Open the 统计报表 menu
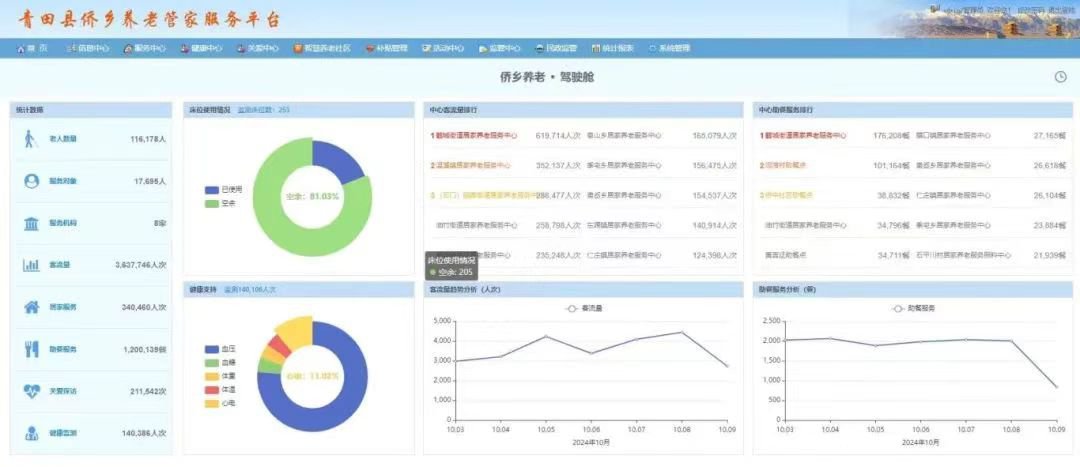The width and height of the screenshot is (1080, 467). (x=612, y=48)
